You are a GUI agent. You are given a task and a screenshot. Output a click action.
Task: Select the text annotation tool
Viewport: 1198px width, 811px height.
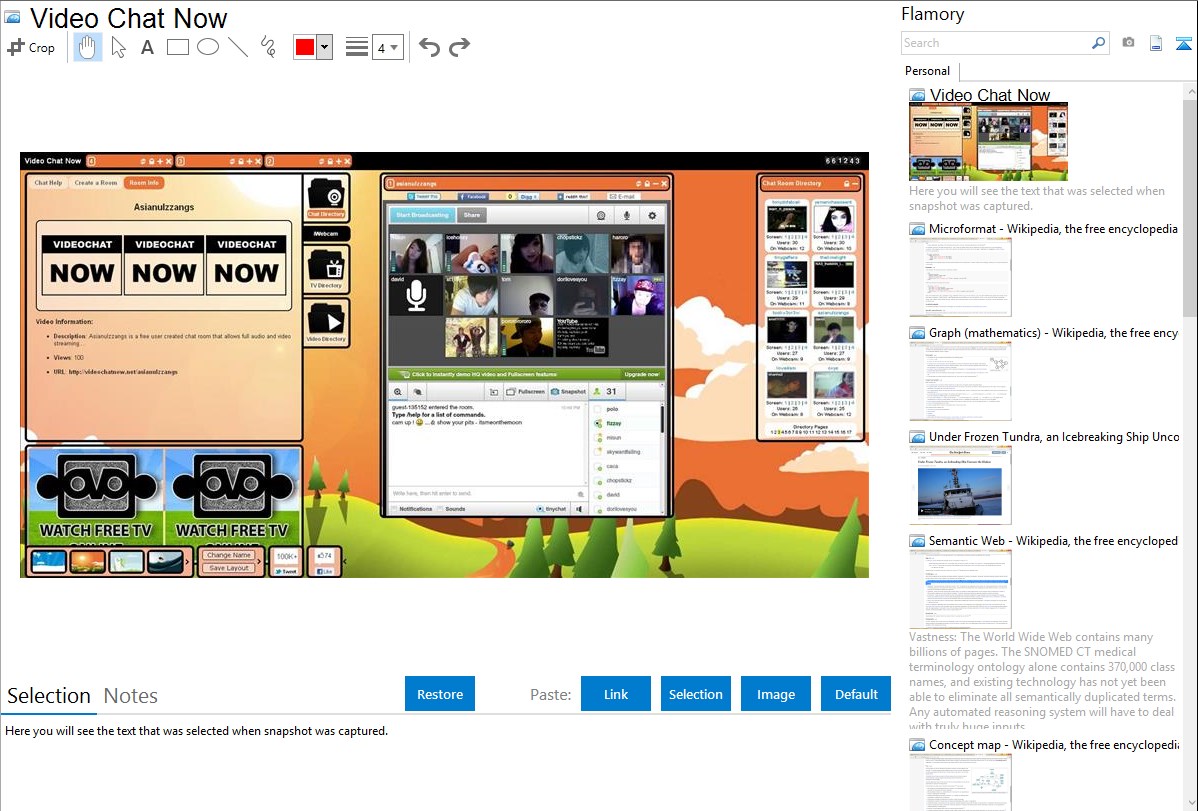(147, 47)
